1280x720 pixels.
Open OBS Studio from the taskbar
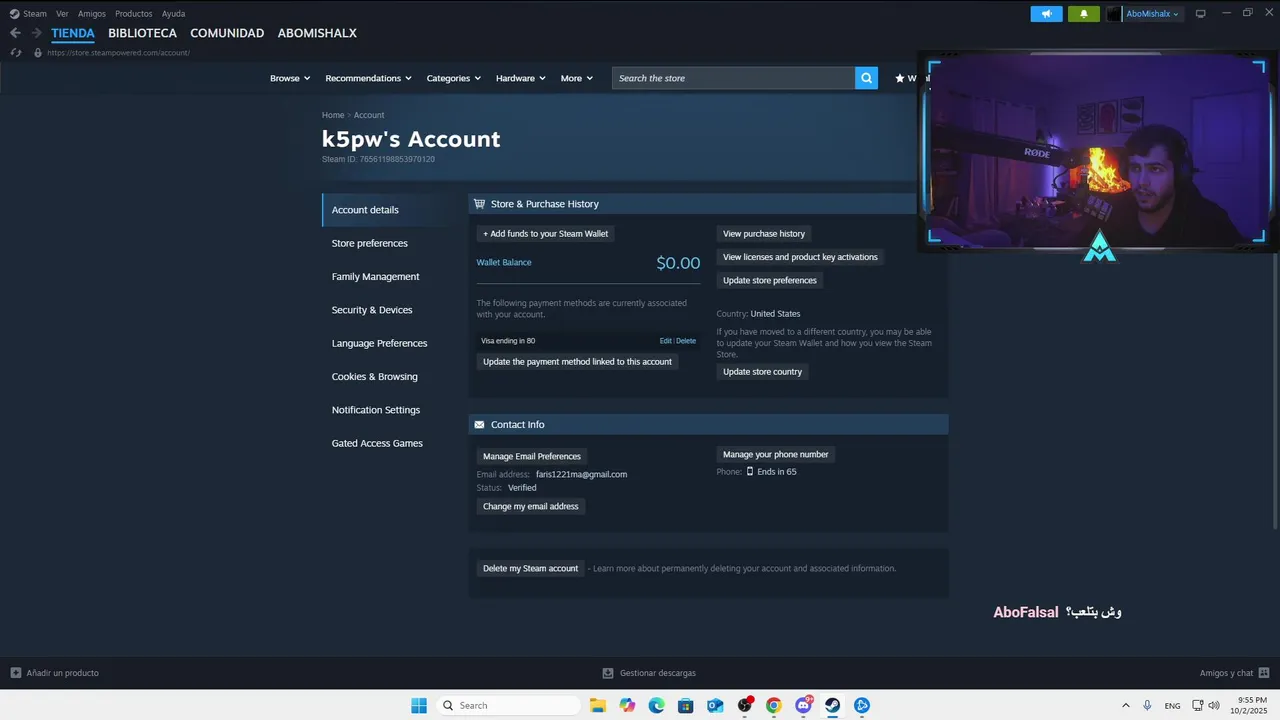tap(744, 705)
